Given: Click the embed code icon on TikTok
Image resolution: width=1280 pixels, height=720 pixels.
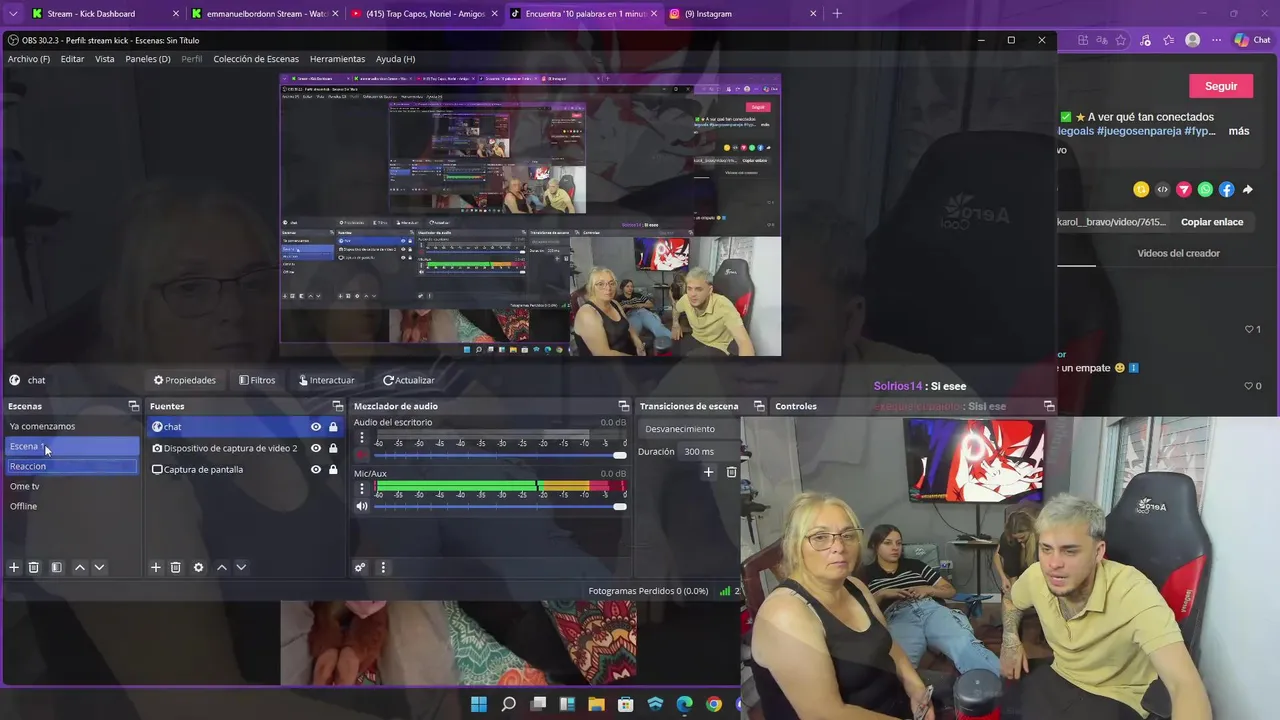Looking at the screenshot, I should click(1162, 189).
